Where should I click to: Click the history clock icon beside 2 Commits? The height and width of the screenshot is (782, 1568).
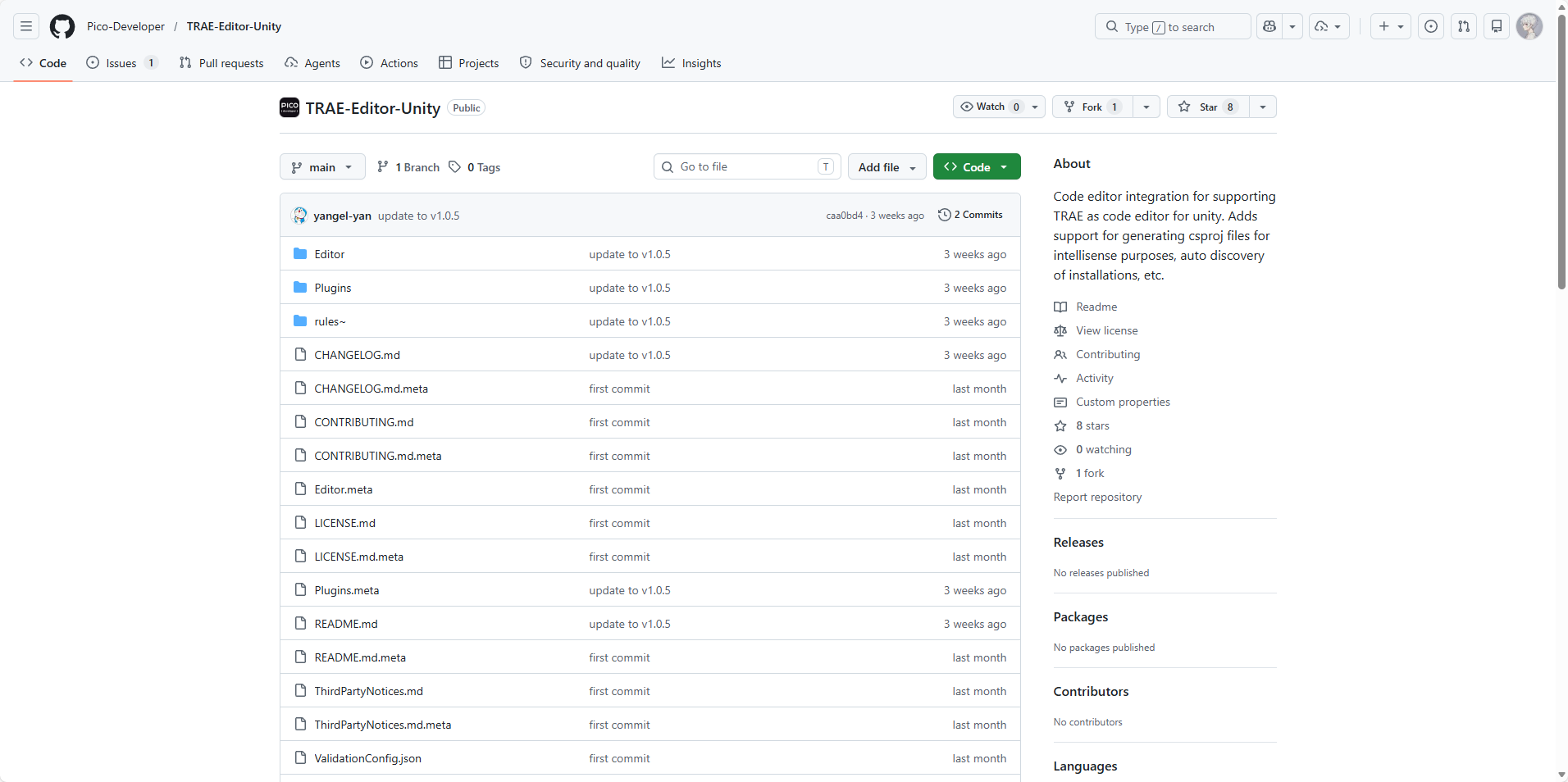point(945,215)
